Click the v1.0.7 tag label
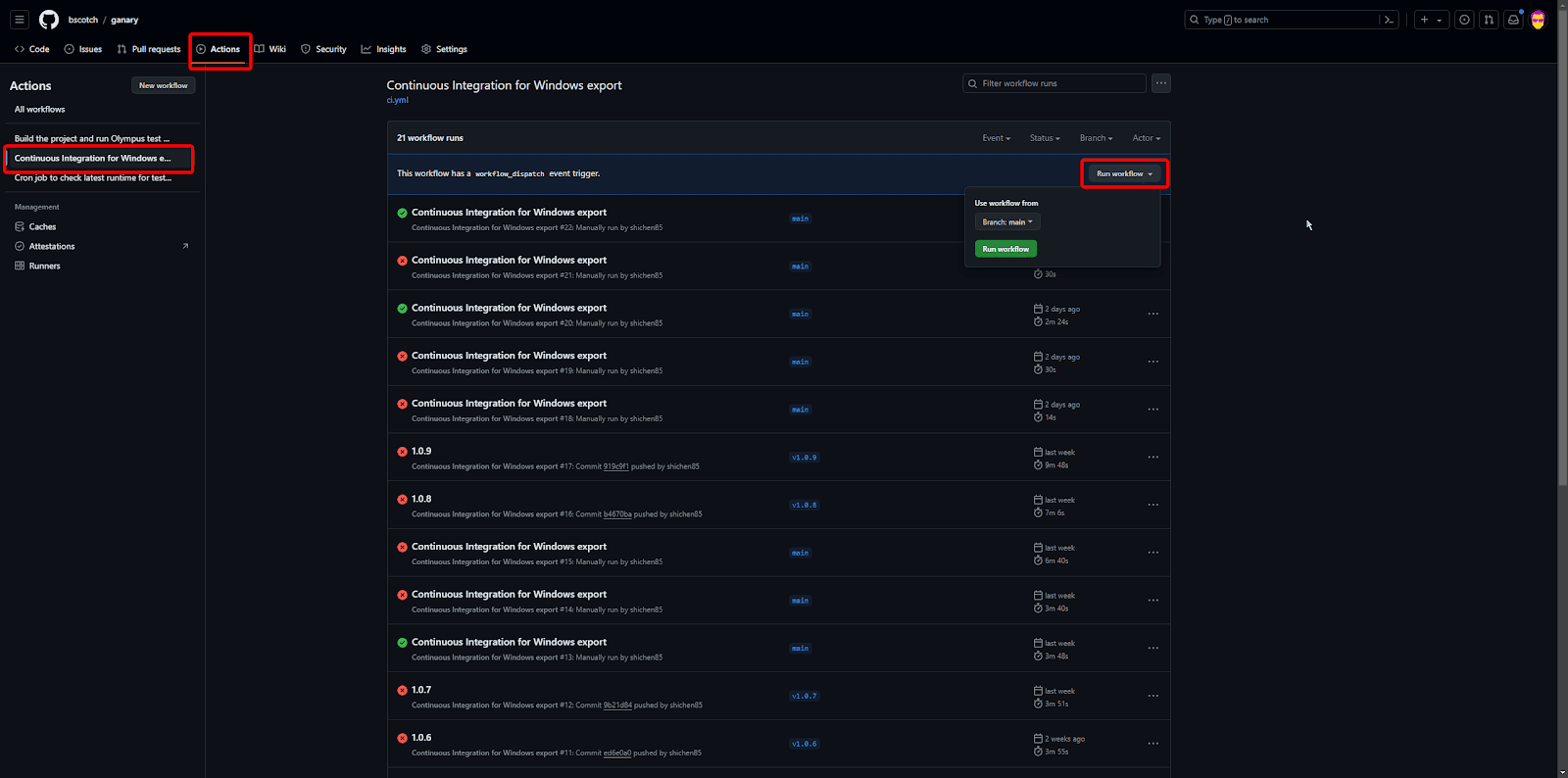This screenshot has width=1568, height=778. (804, 696)
